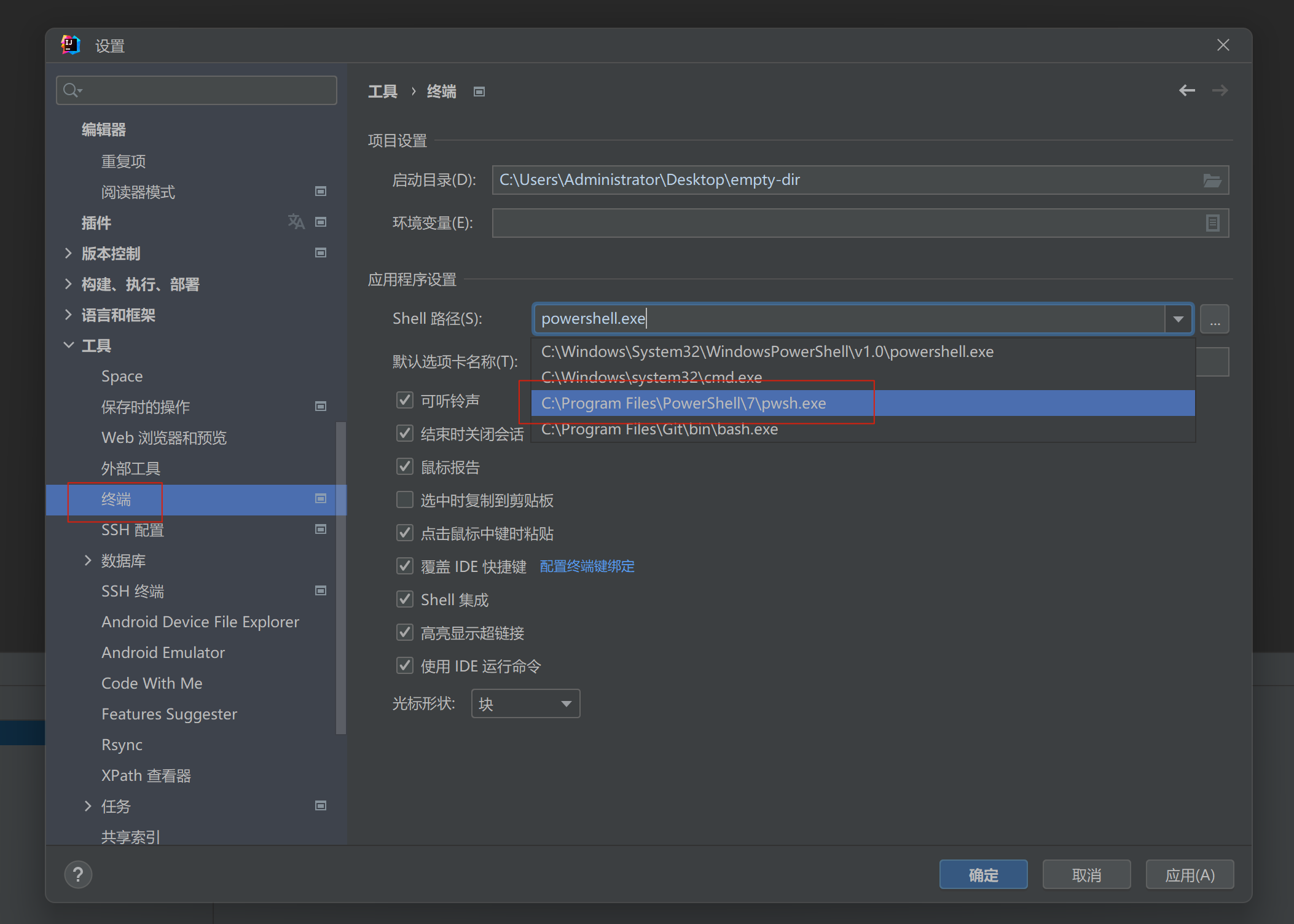1294x924 pixels.
Task: Select cmd.exe shell path option
Action: point(863,377)
